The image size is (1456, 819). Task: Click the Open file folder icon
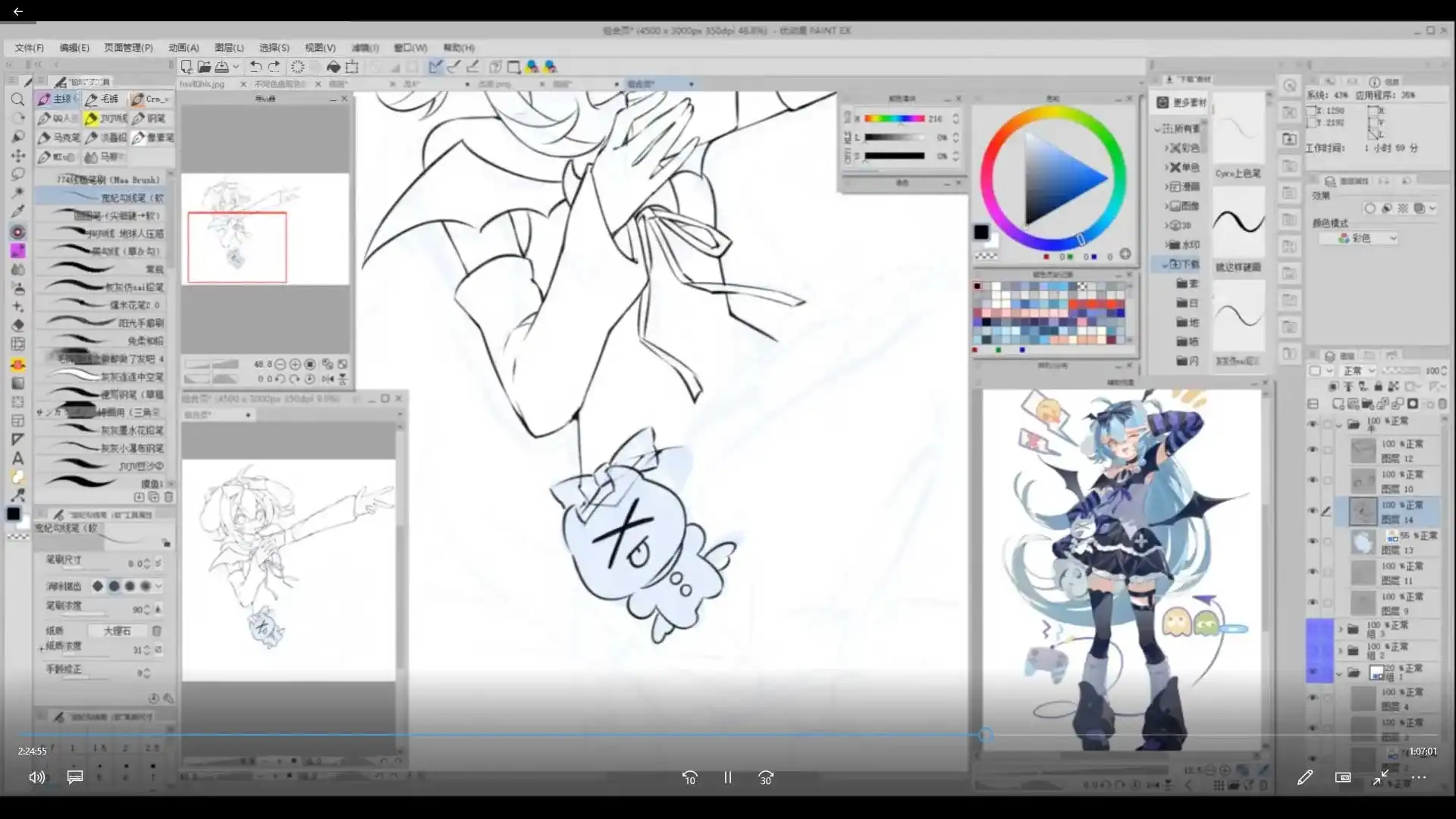tap(204, 67)
